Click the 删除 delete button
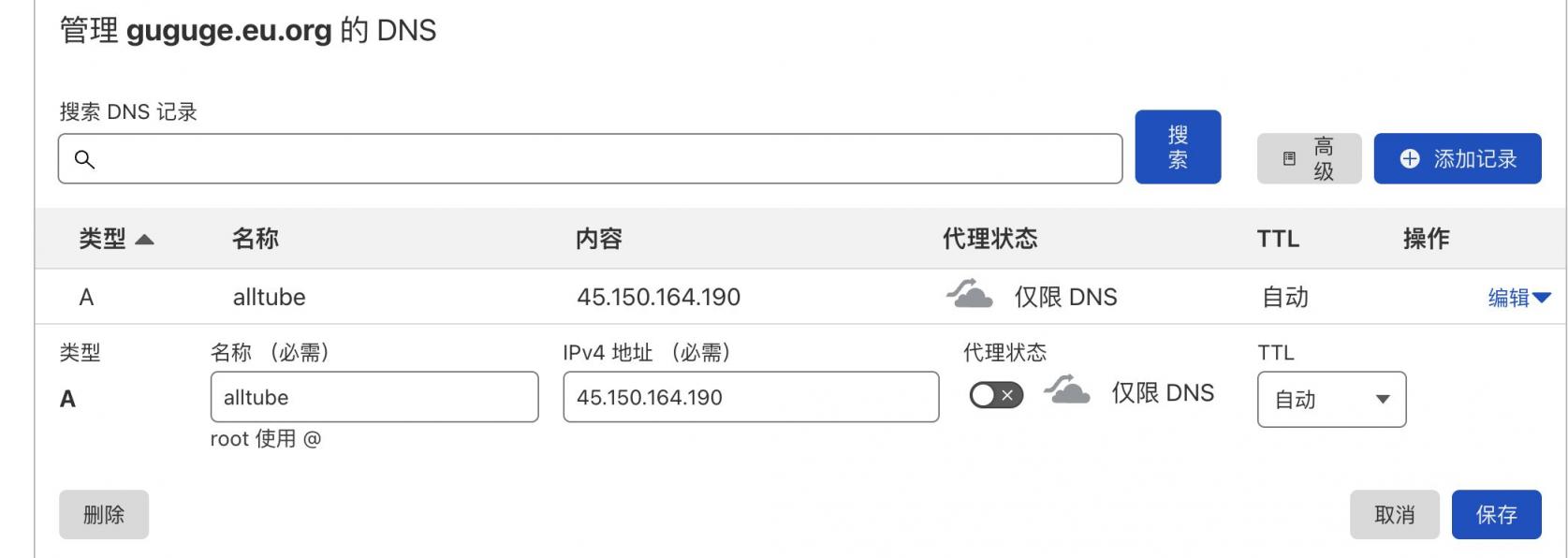This screenshot has height=558, width=1568. pyautogui.click(x=104, y=515)
